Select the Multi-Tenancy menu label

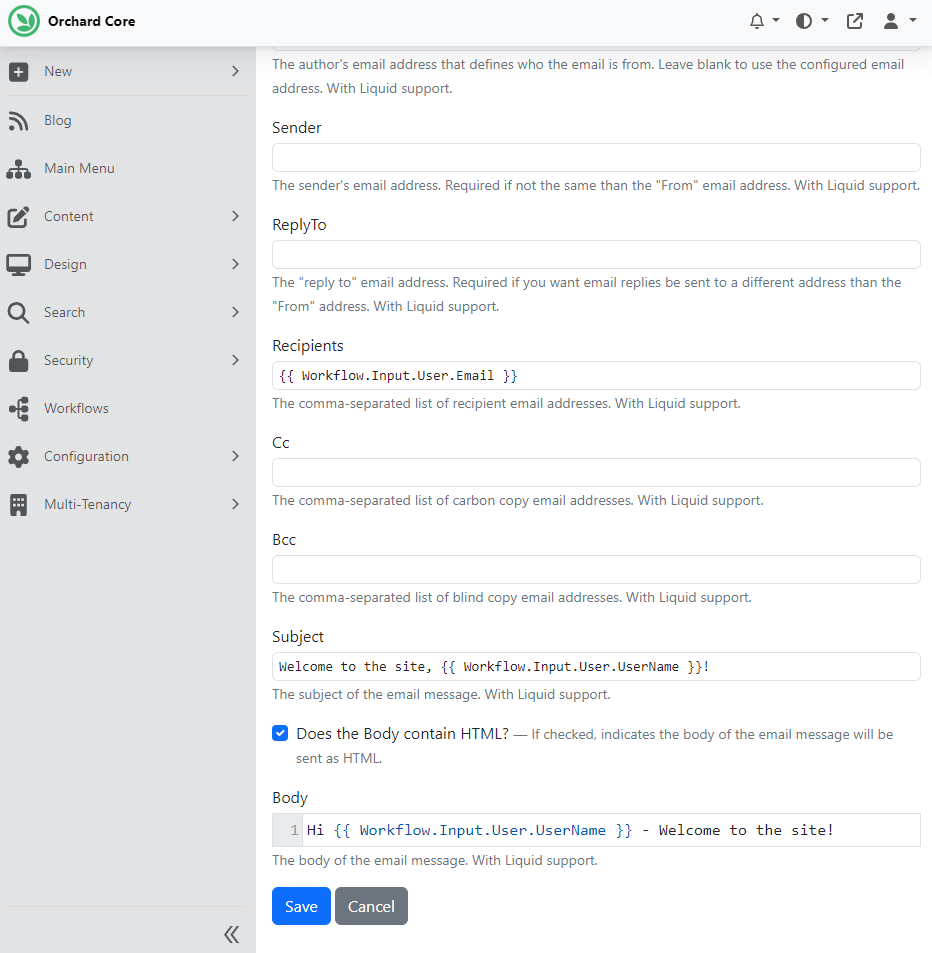tap(88, 504)
